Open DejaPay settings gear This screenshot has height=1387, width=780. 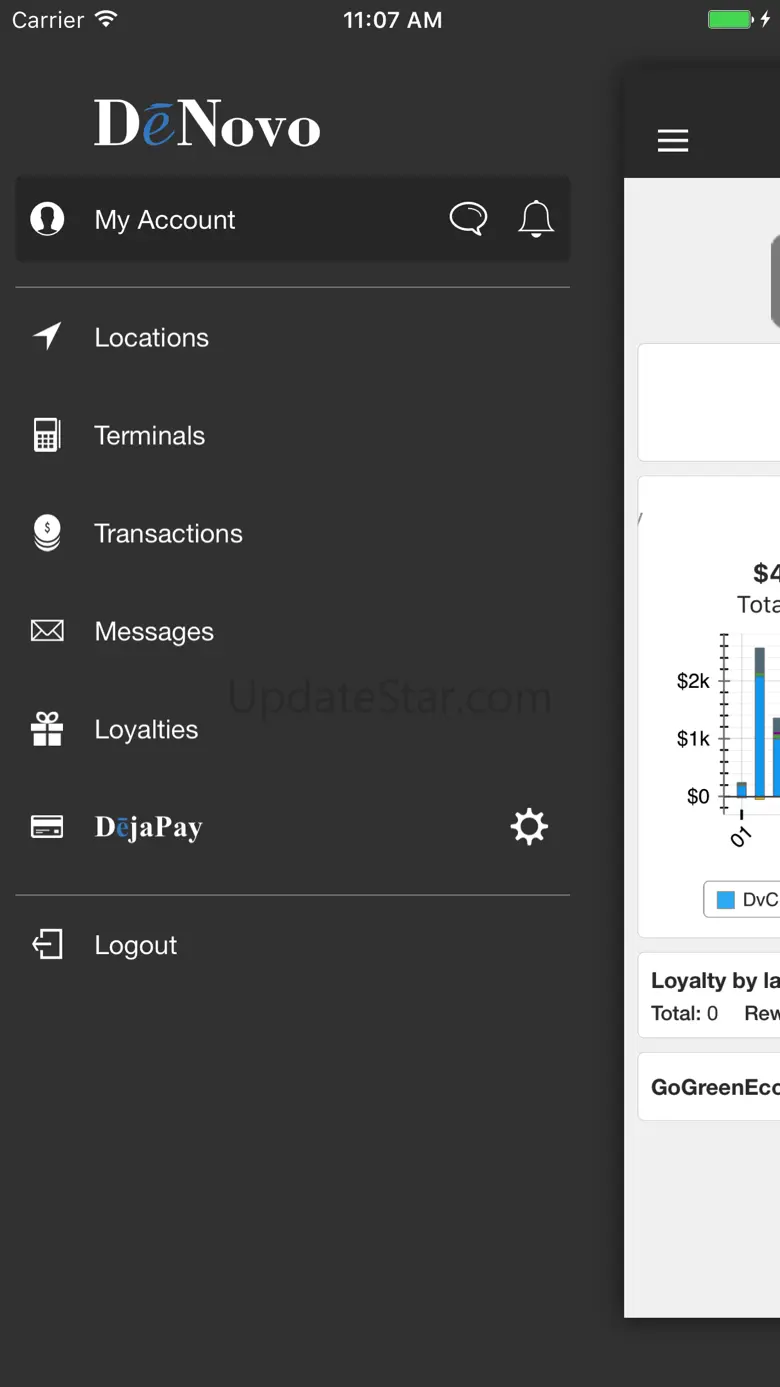tap(529, 827)
